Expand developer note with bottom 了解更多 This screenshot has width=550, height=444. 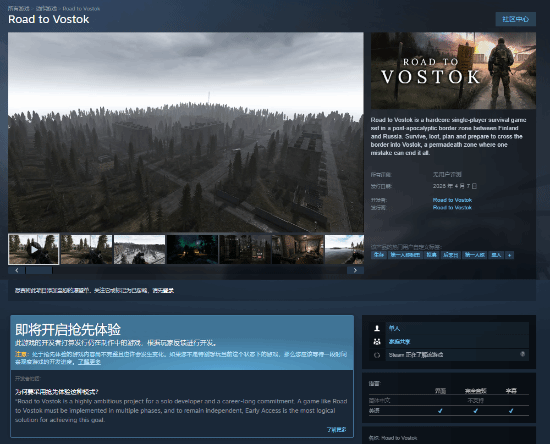pos(336,430)
